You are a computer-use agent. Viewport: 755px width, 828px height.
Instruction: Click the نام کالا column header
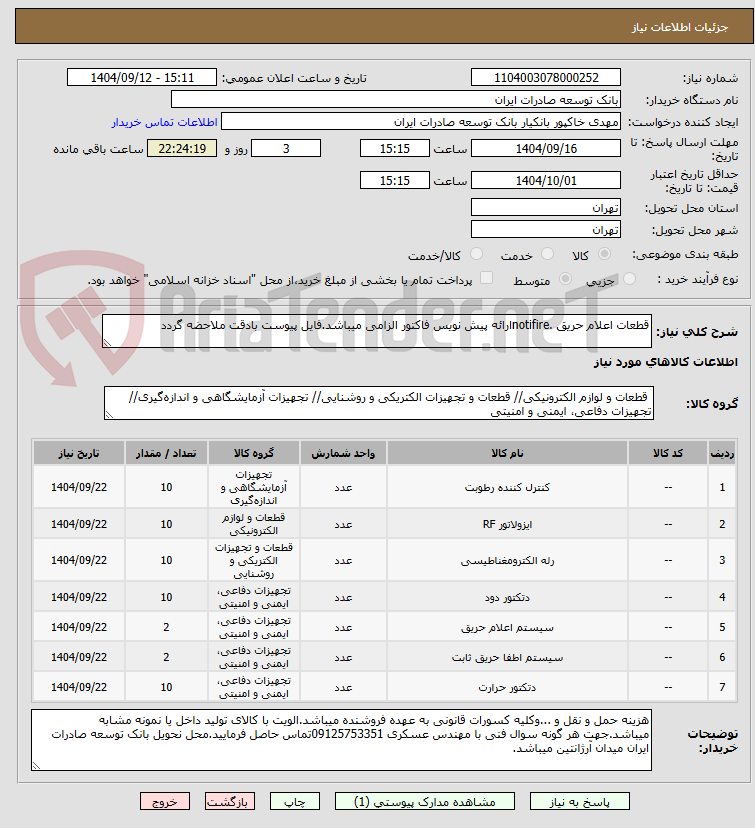pyautogui.click(x=507, y=453)
